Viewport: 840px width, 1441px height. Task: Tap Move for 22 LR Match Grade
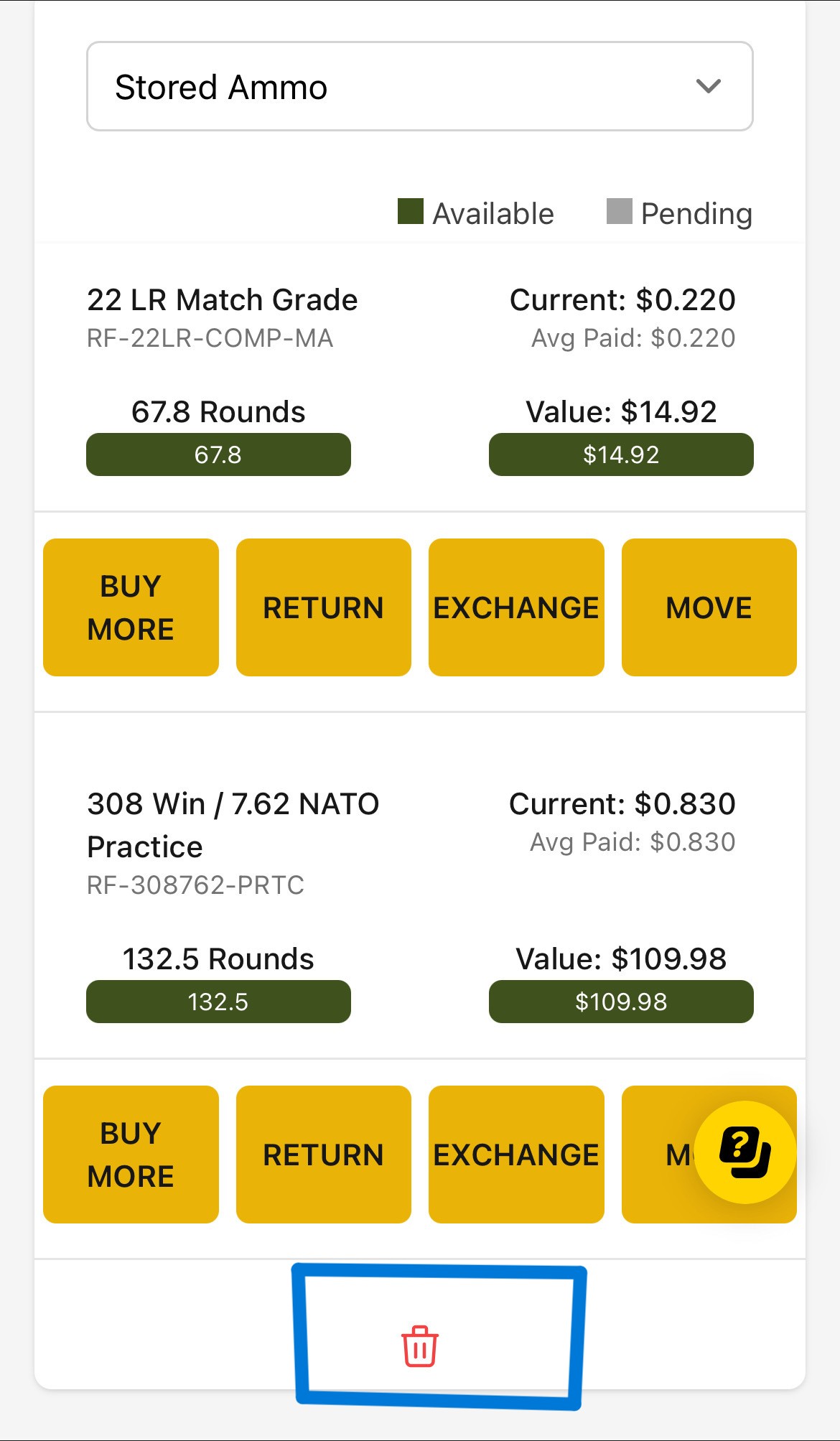point(709,607)
